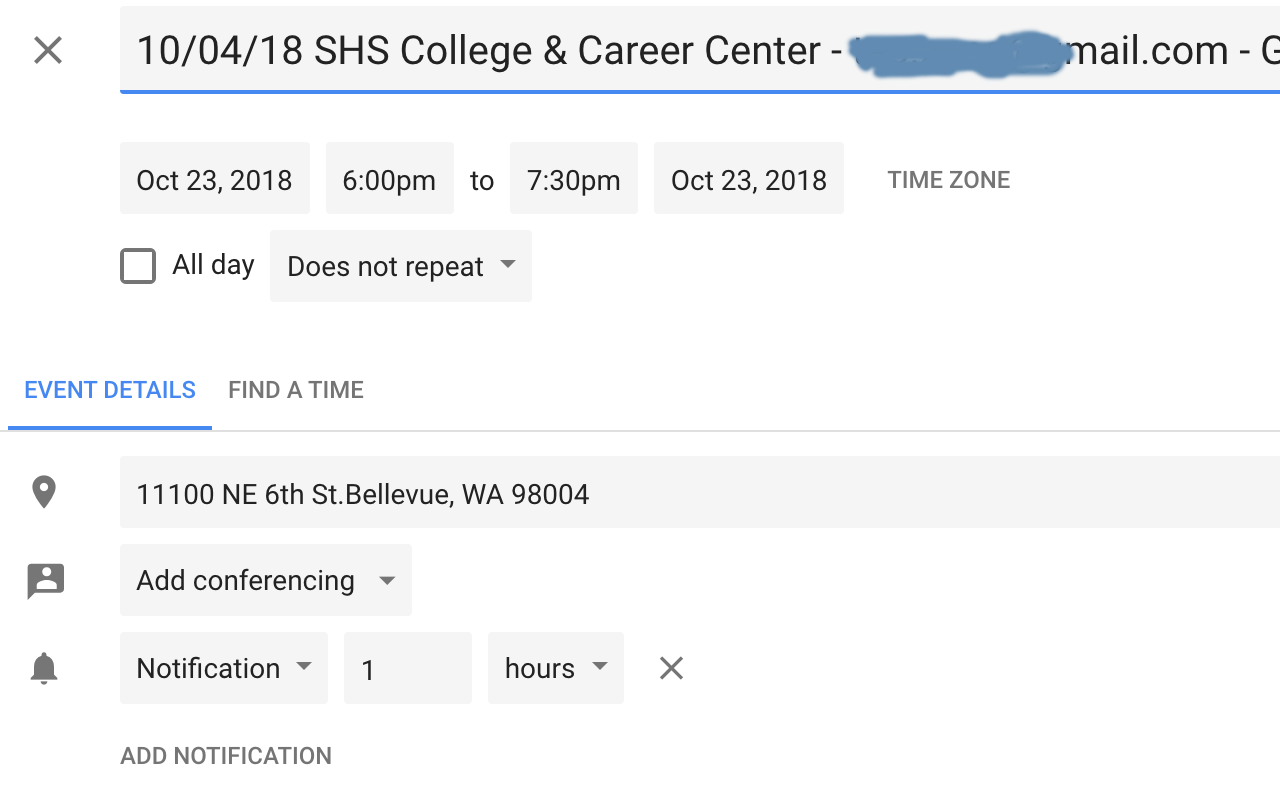Change the 7:30pm end time
This screenshot has height=800, width=1280.
pyautogui.click(x=574, y=178)
